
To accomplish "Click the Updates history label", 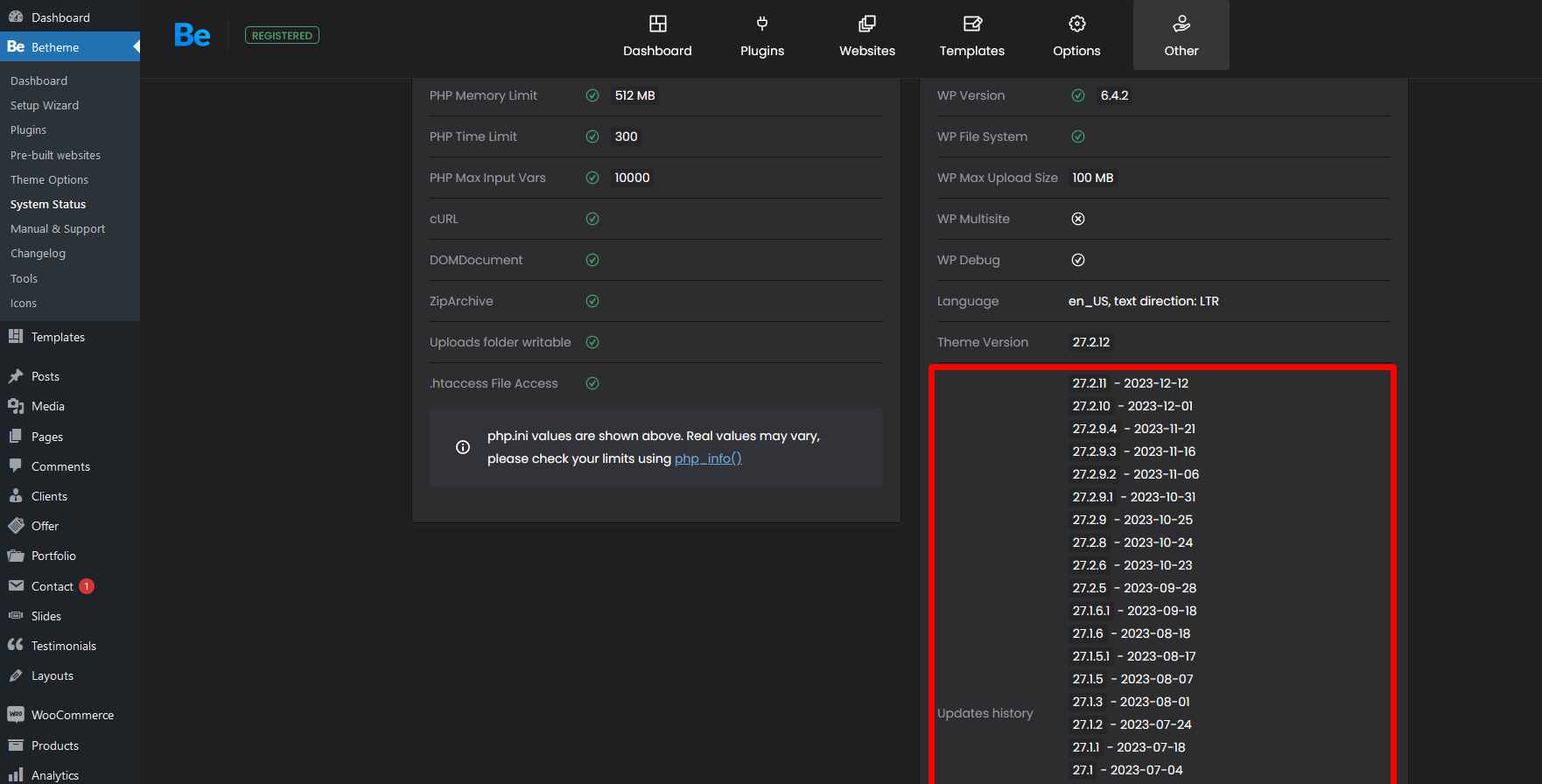I will coord(985,713).
